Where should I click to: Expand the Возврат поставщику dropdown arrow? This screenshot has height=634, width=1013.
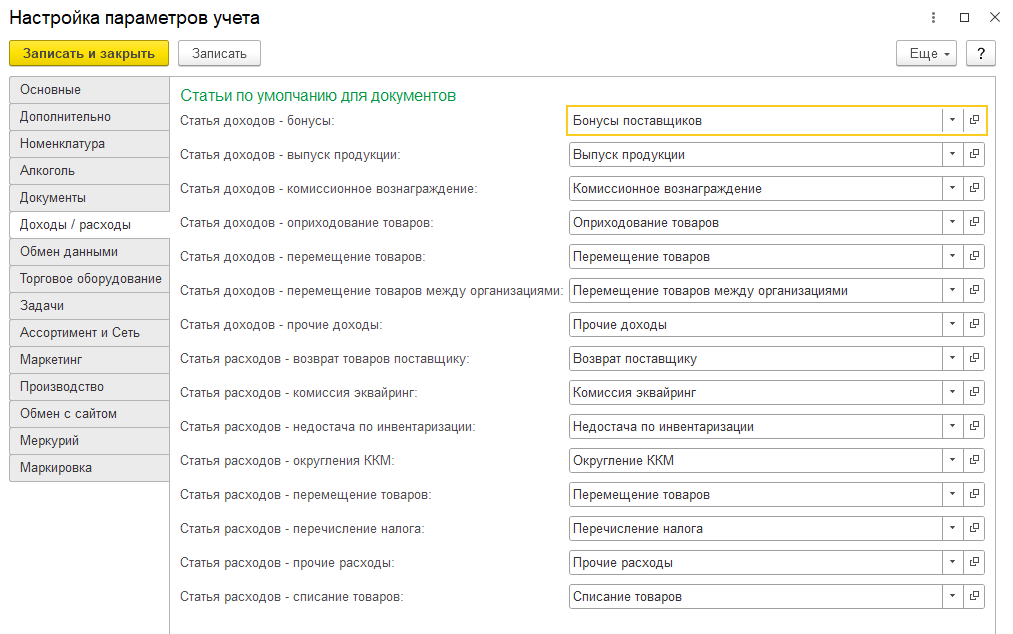tap(952, 359)
